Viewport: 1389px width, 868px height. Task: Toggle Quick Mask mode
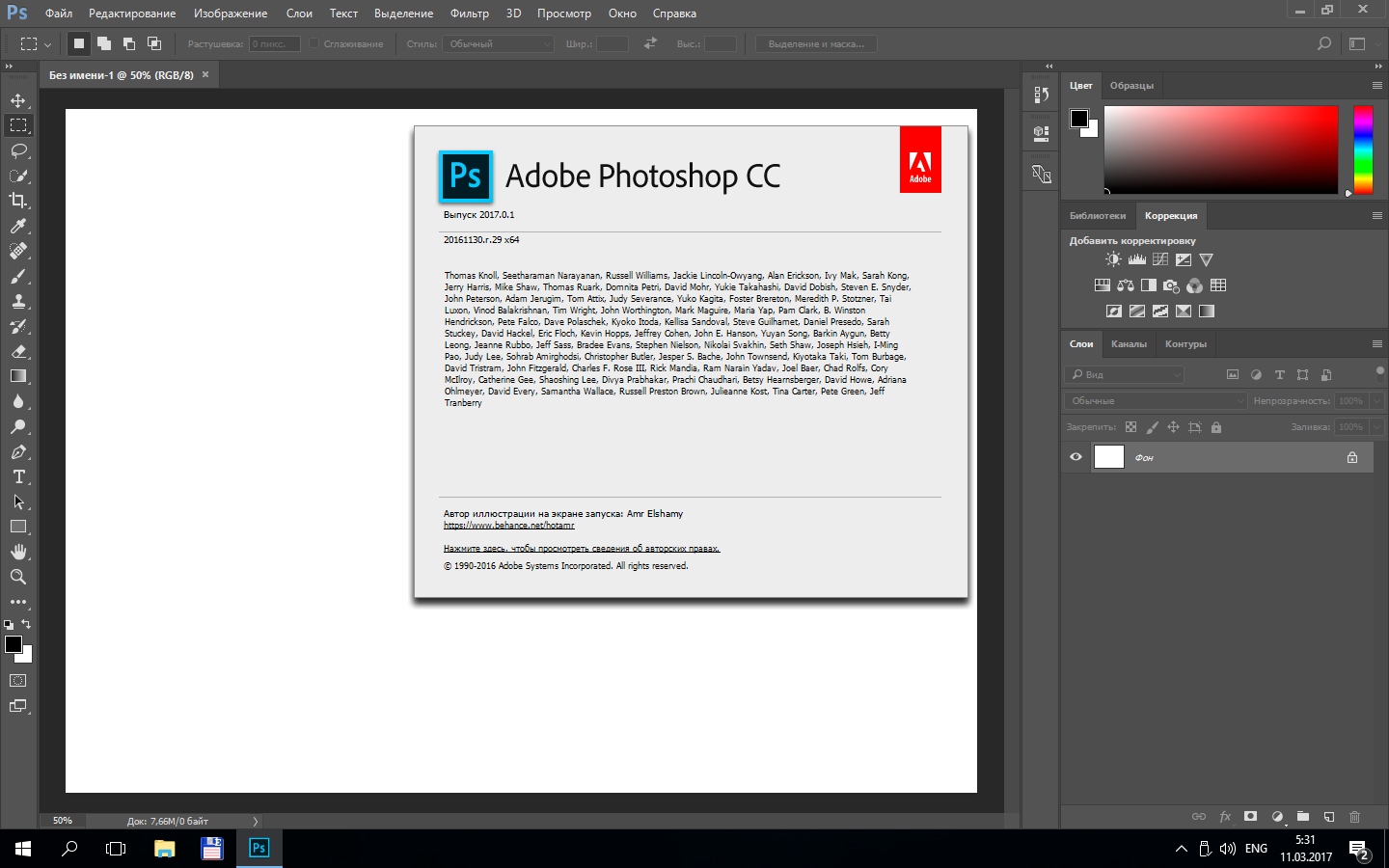click(x=18, y=681)
